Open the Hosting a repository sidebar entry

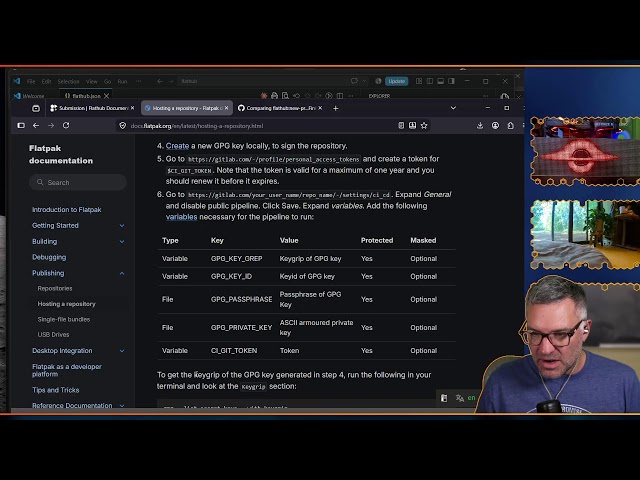click(x=67, y=304)
